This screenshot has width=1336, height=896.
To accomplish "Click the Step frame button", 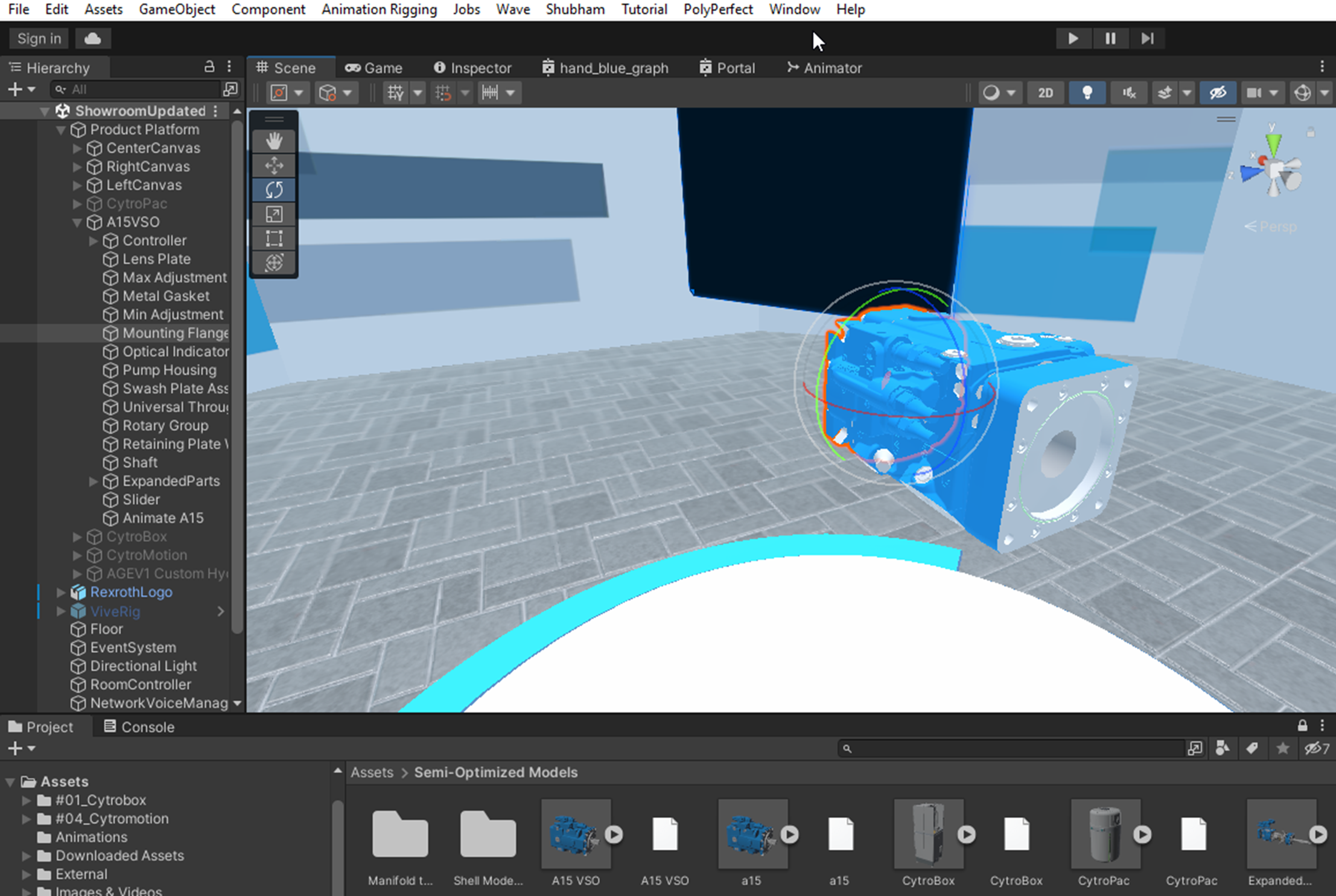I will 1147,38.
